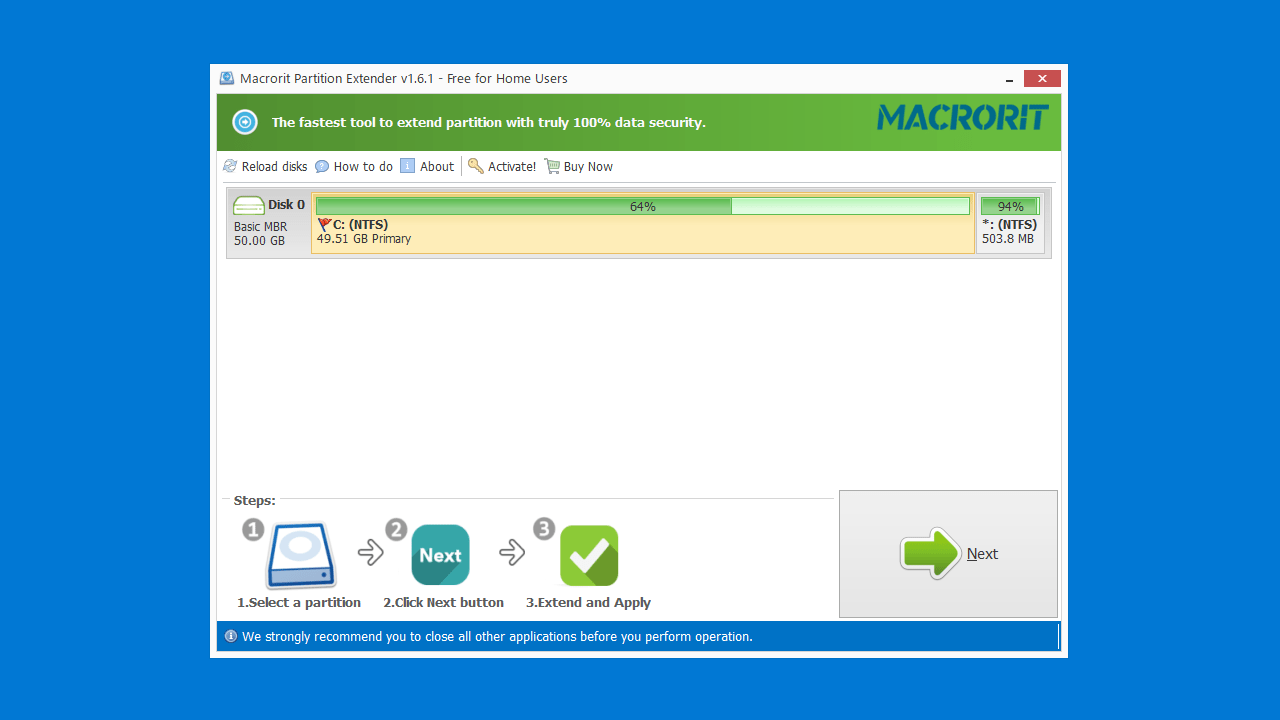Select the 503.8 MB *: (NTFS) partition

click(x=1010, y=223)
